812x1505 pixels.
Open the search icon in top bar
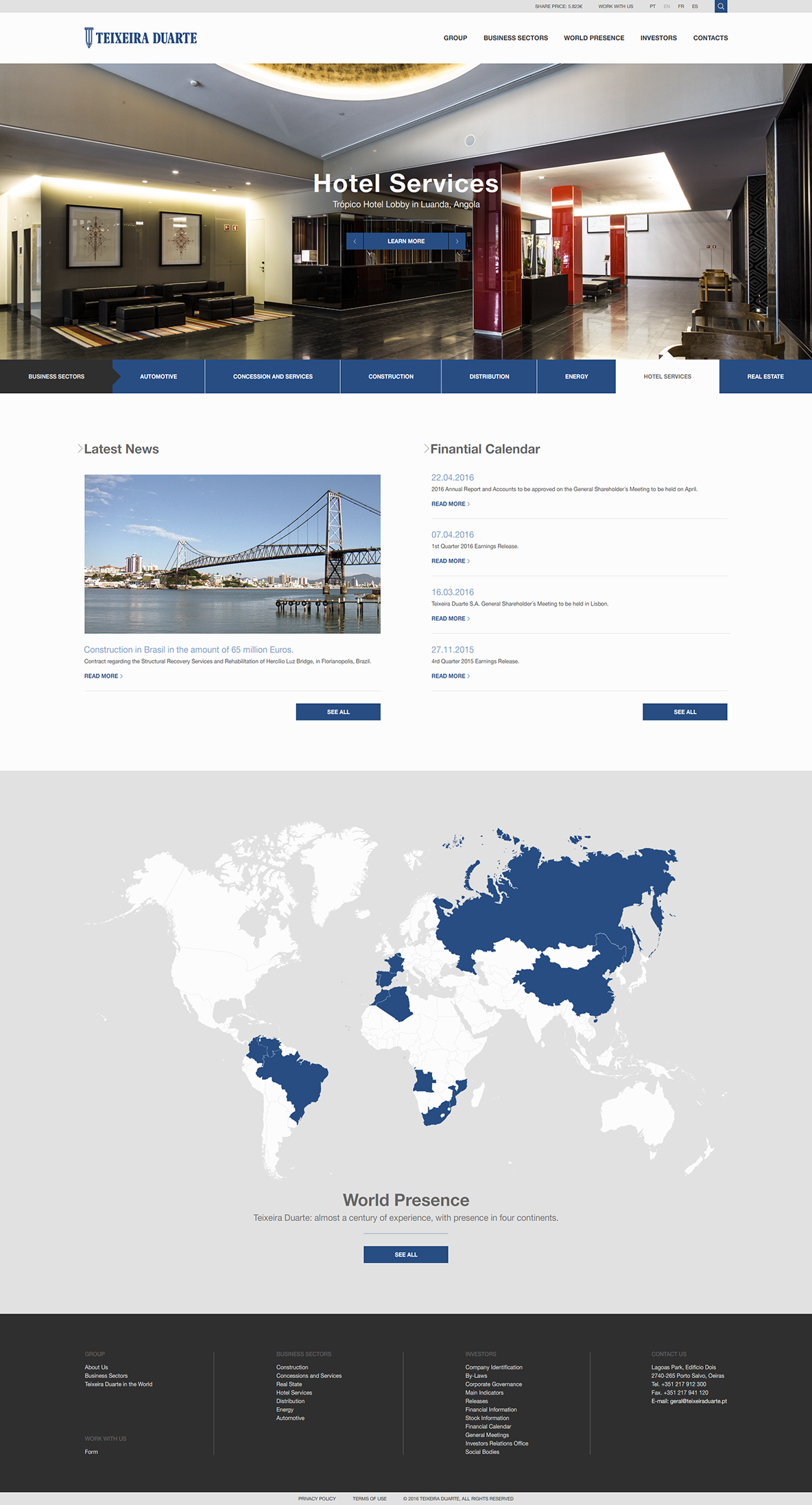pyautogui.click(x=721, y=6)
